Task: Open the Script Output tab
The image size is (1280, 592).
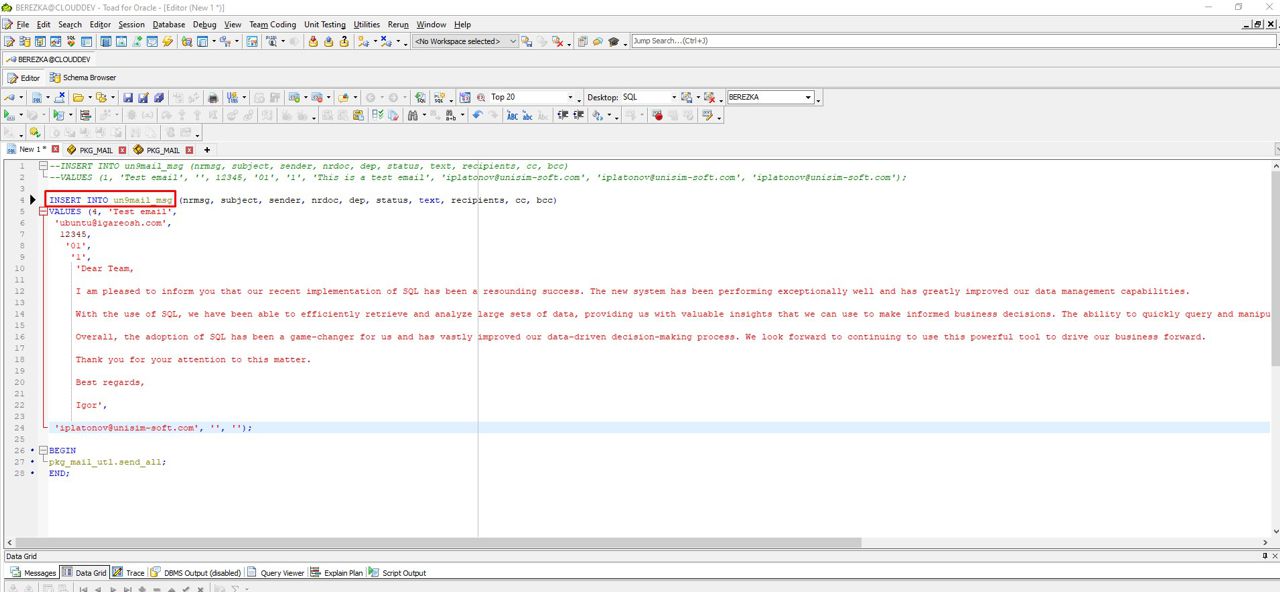Action: tap(397, 573)
